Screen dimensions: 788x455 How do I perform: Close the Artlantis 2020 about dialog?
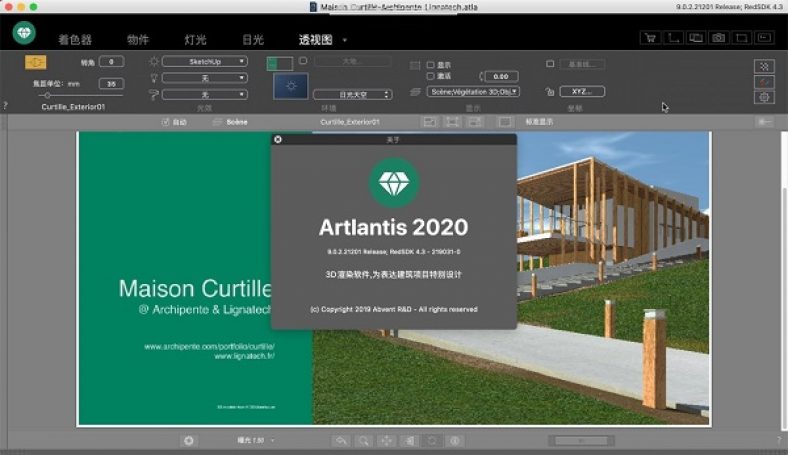click(x=278, y=140)
